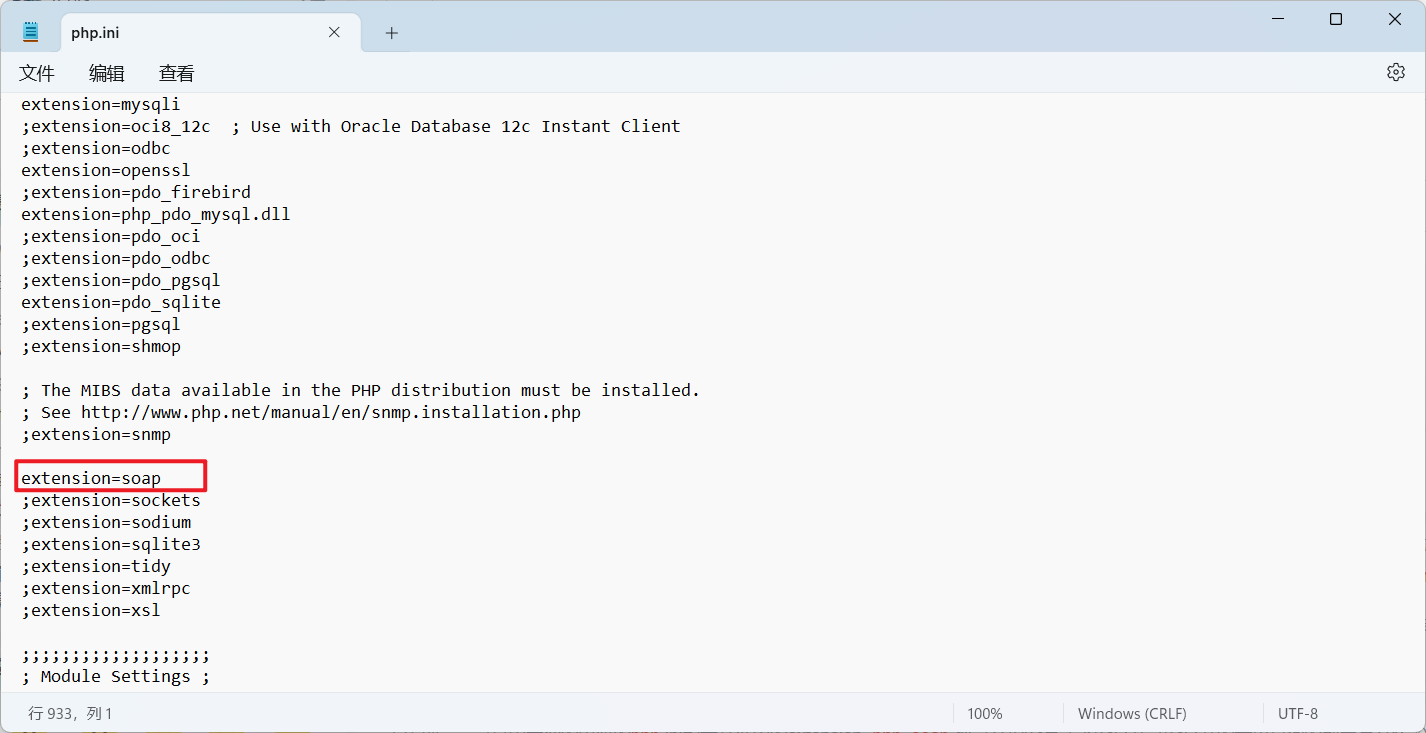Close the Notepad window
The width and height of the screenshot is (1426, 733).
pos(1392,19)
